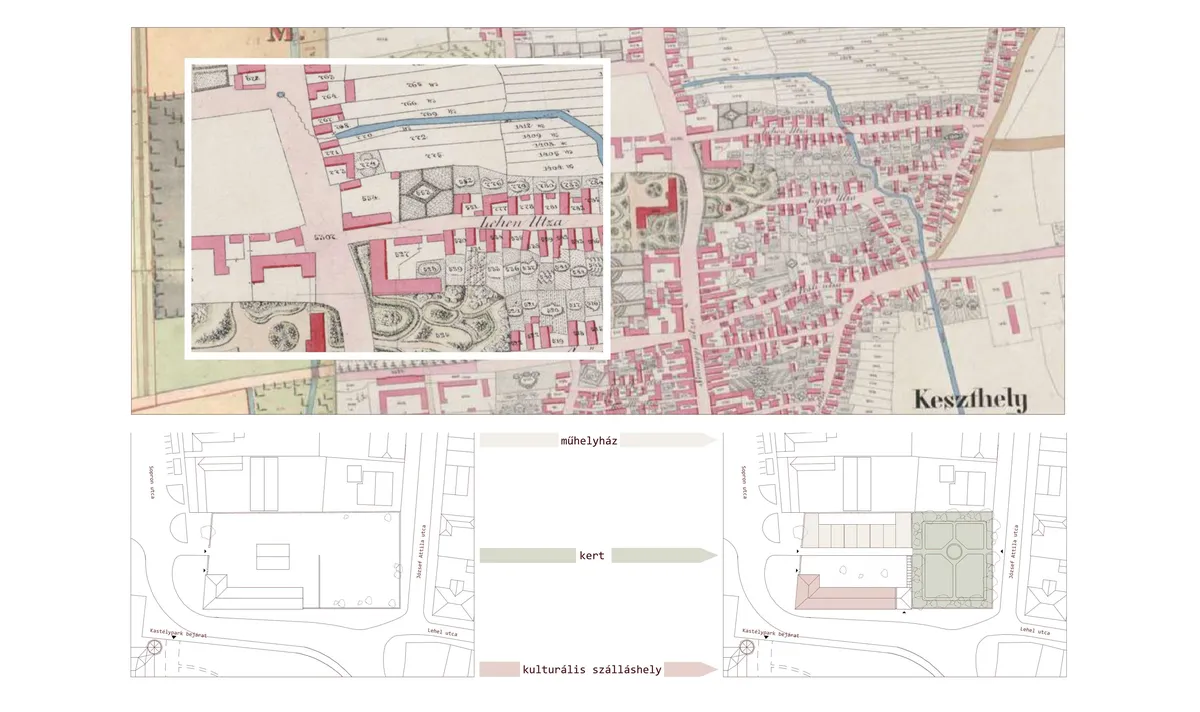The image size is (1200, 712).
Task: Select the kulturális szálláshely legend label
Action: point(592,669)
